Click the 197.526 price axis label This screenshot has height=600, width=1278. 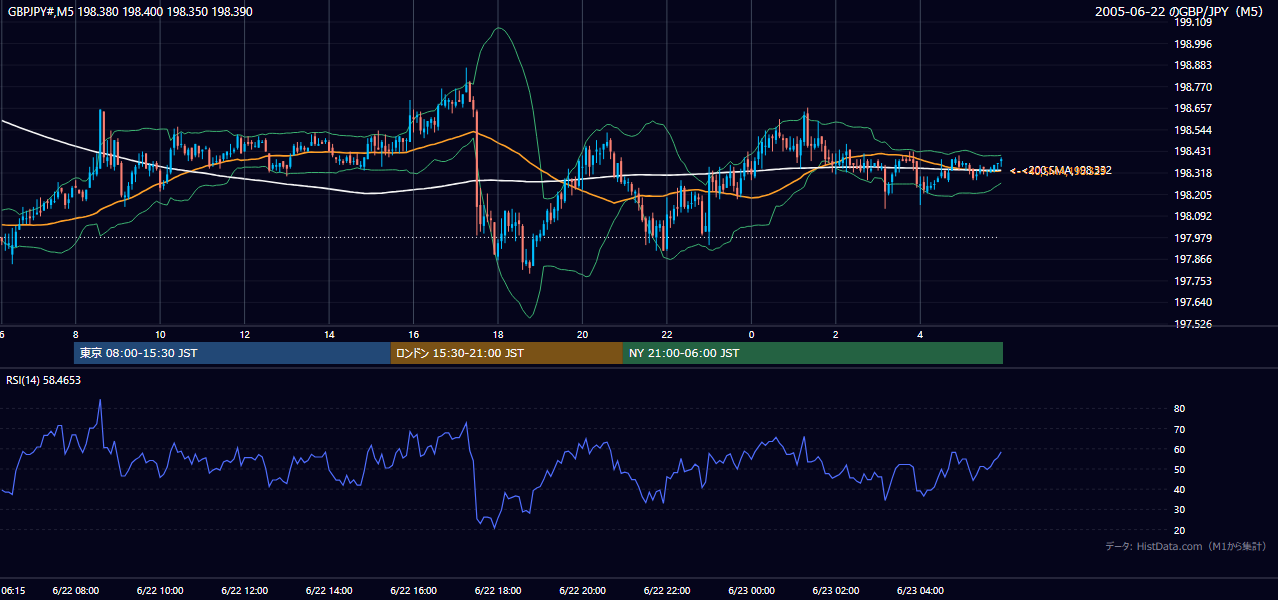(x=1192, y=324)
